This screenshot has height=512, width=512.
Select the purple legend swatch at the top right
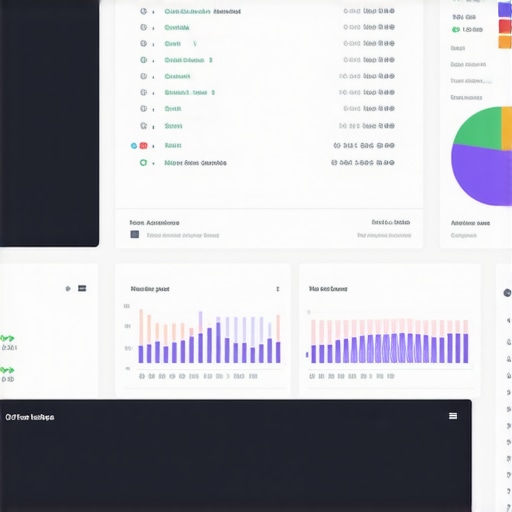[x=505, y=9]
